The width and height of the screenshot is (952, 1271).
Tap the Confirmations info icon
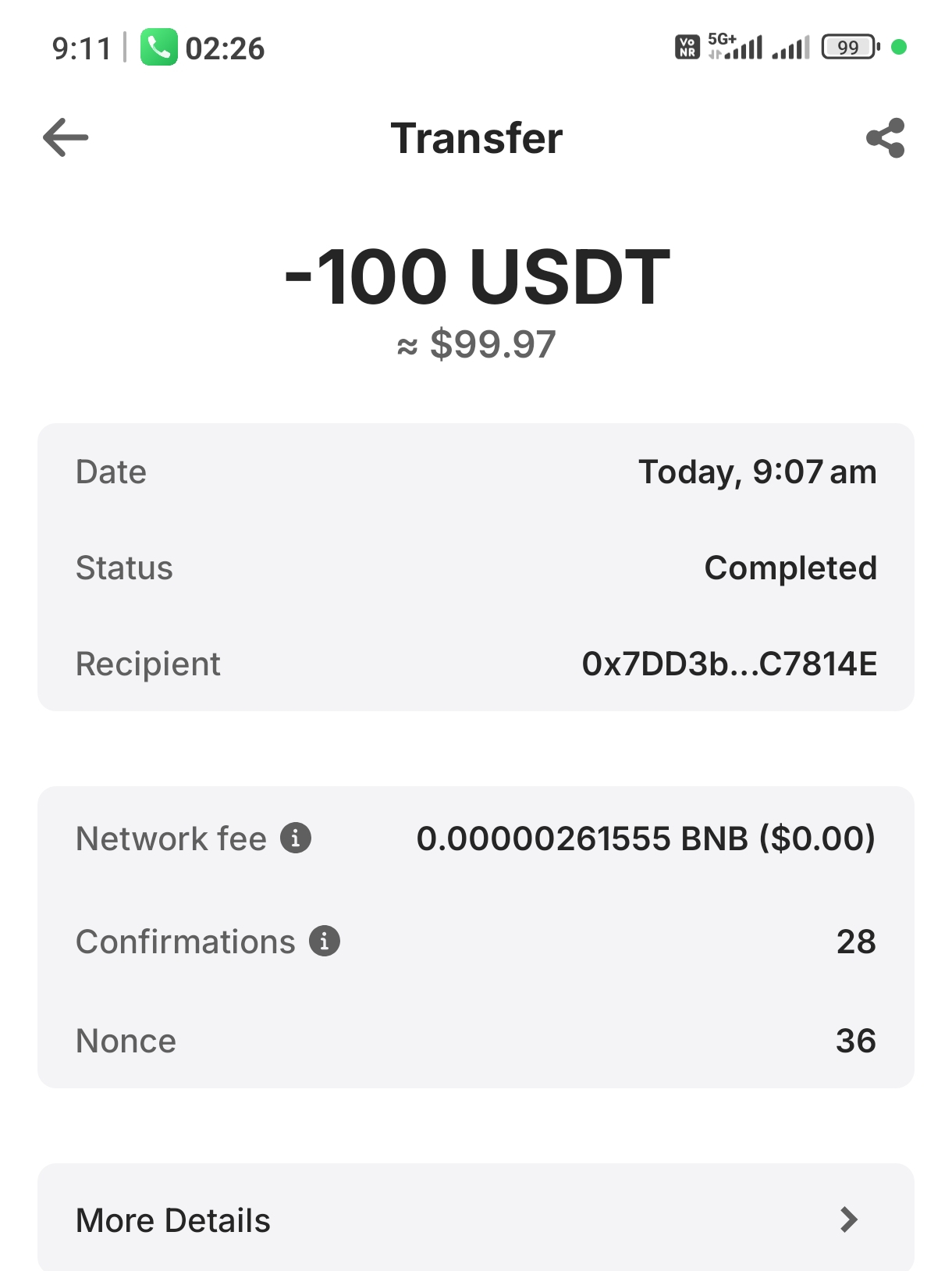point(325,941)
